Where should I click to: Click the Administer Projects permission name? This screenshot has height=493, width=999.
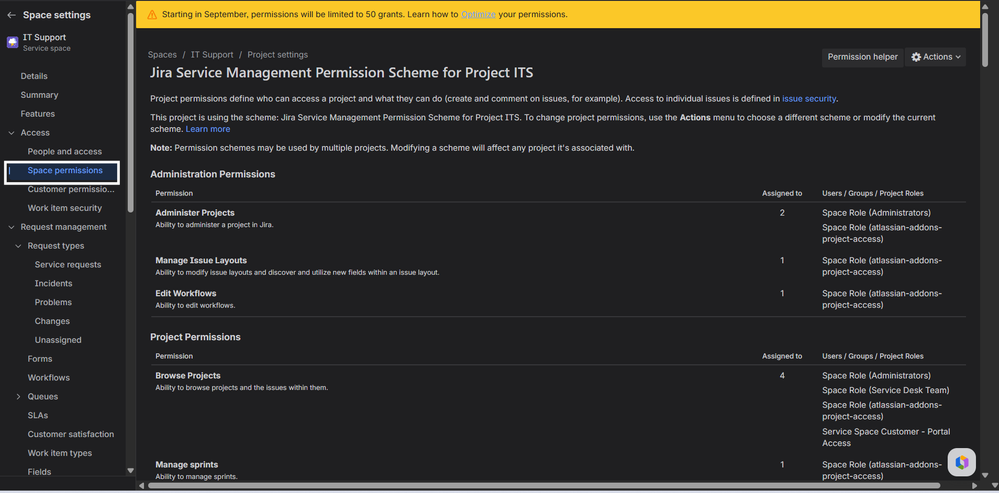pos(195,213)
